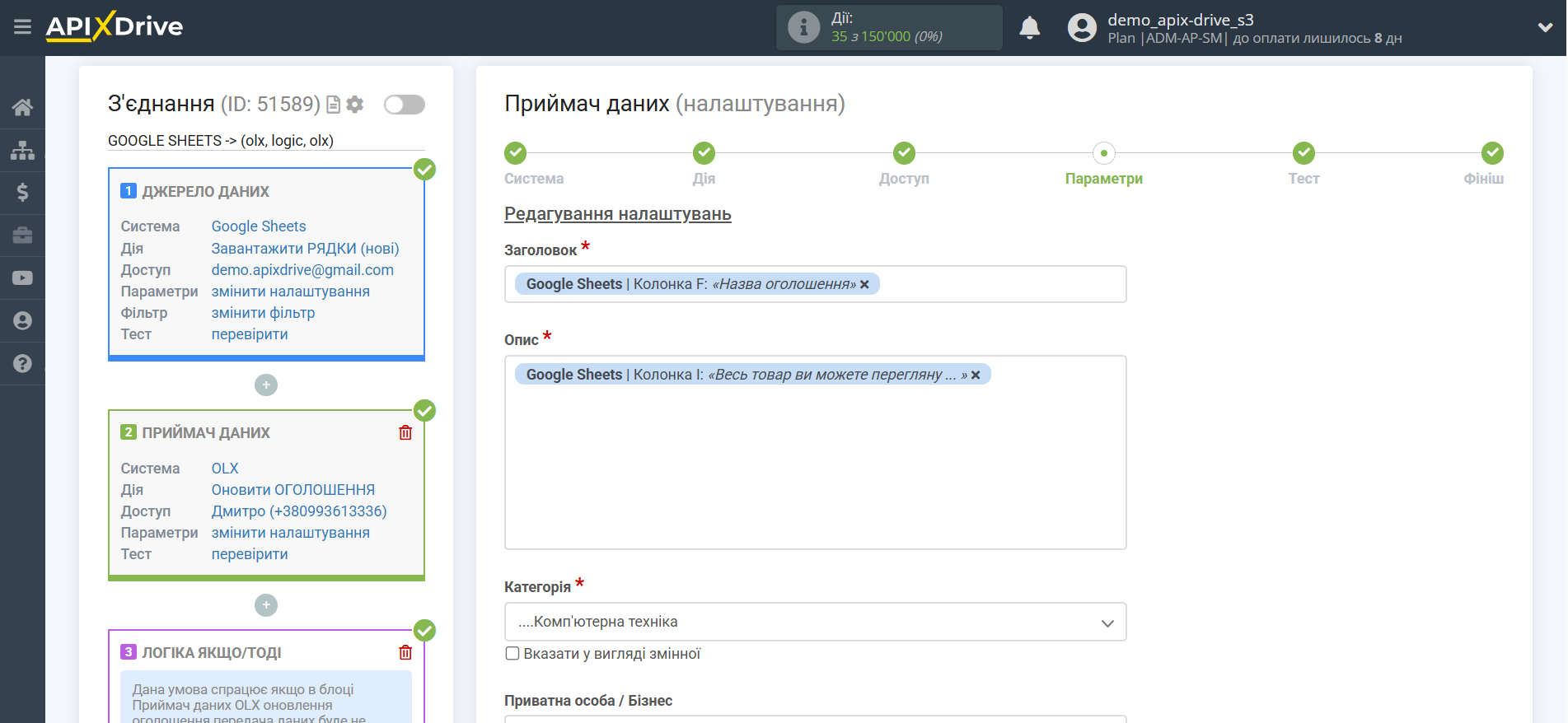Click receiver перевірити test link
The image size is (1568, 723).
[x=250, y=553]
